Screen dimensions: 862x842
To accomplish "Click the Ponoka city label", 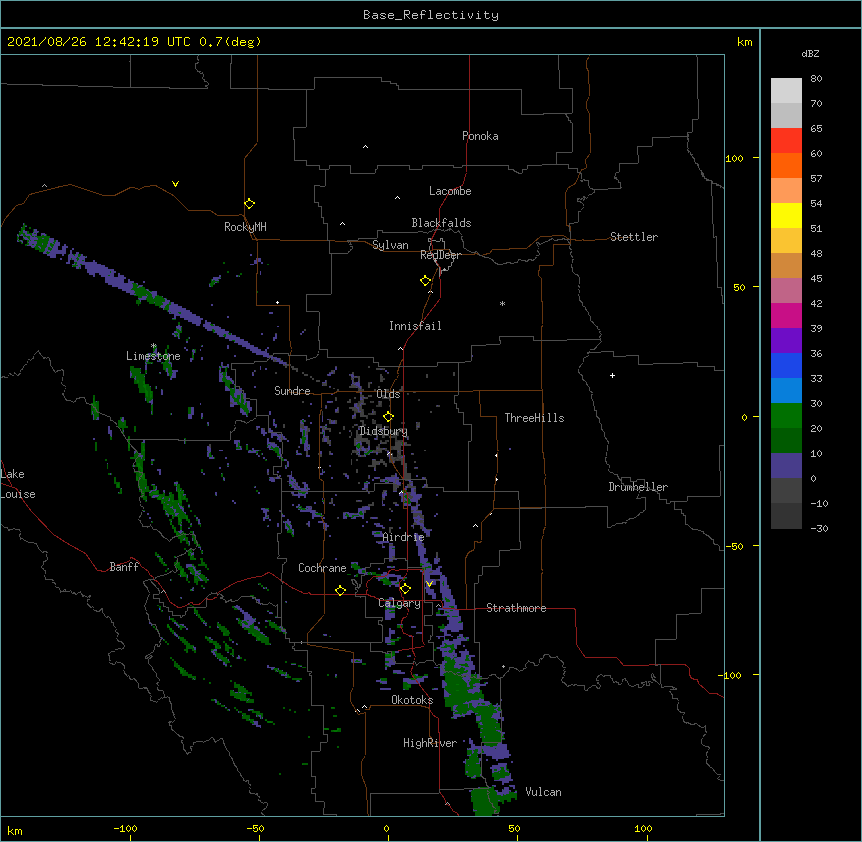I will pyautogui.click(x=480, y=136).
